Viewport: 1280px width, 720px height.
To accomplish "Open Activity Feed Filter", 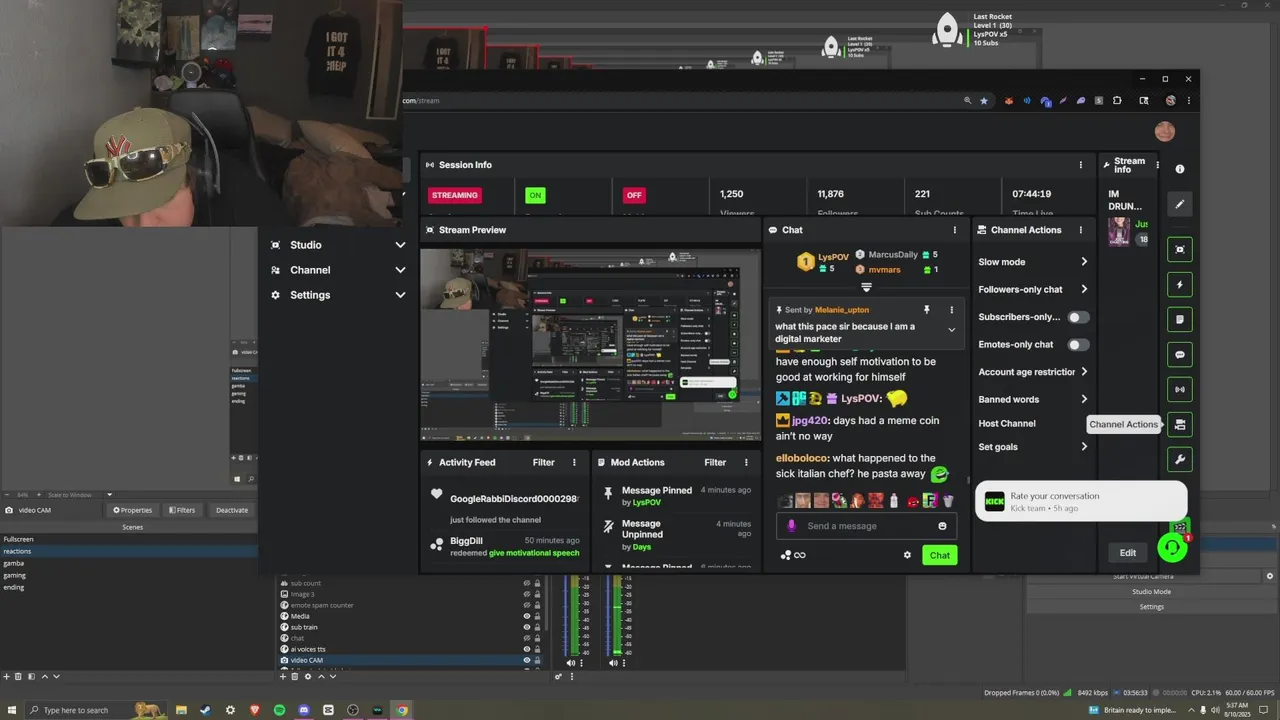I will 543,463.
